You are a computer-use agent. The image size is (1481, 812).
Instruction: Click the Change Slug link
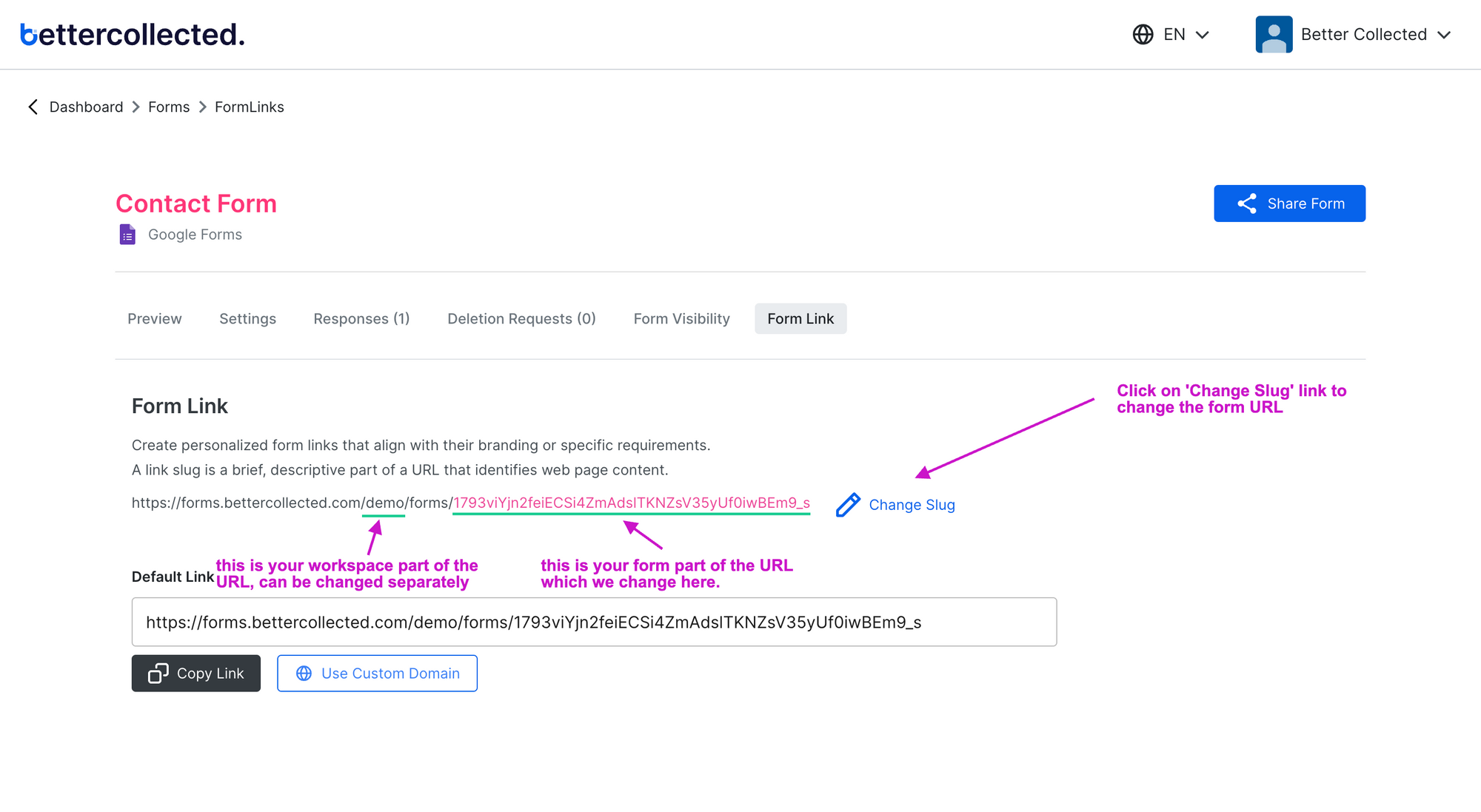point(912,504)
